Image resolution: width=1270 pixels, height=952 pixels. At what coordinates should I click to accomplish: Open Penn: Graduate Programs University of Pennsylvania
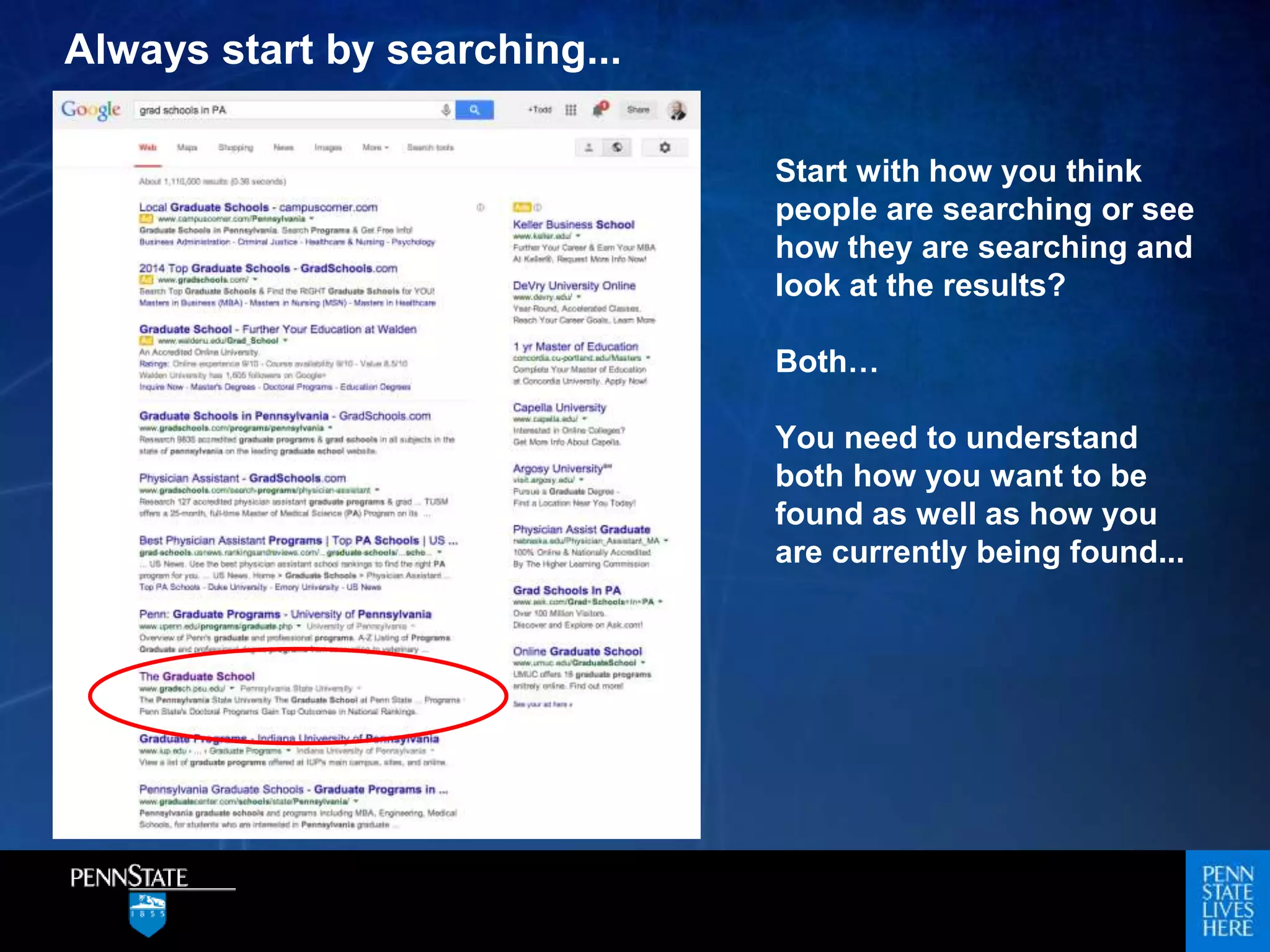[285, 614]
